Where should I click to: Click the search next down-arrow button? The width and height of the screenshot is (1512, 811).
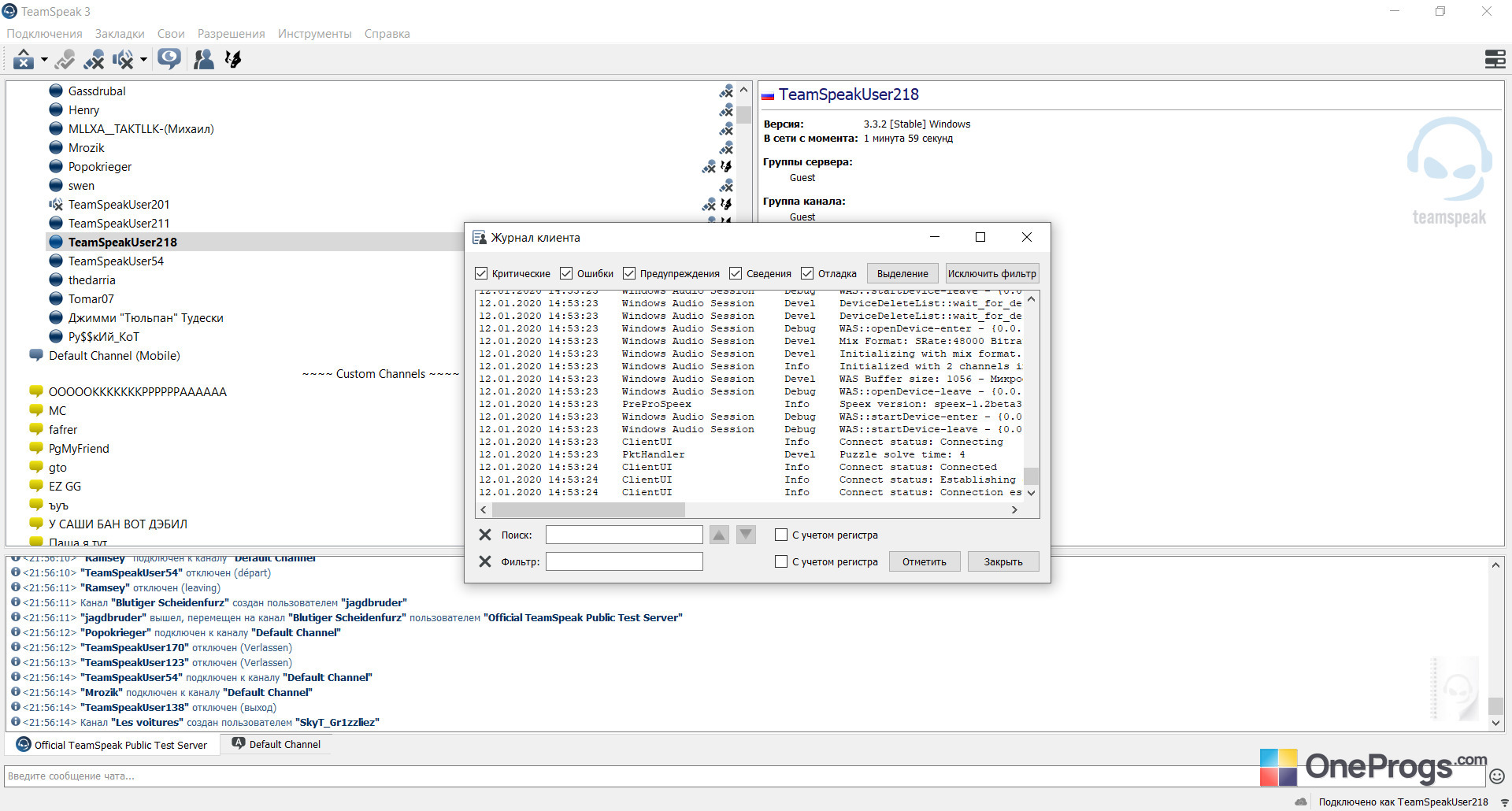pyautogui.click(x=746, y=535)
